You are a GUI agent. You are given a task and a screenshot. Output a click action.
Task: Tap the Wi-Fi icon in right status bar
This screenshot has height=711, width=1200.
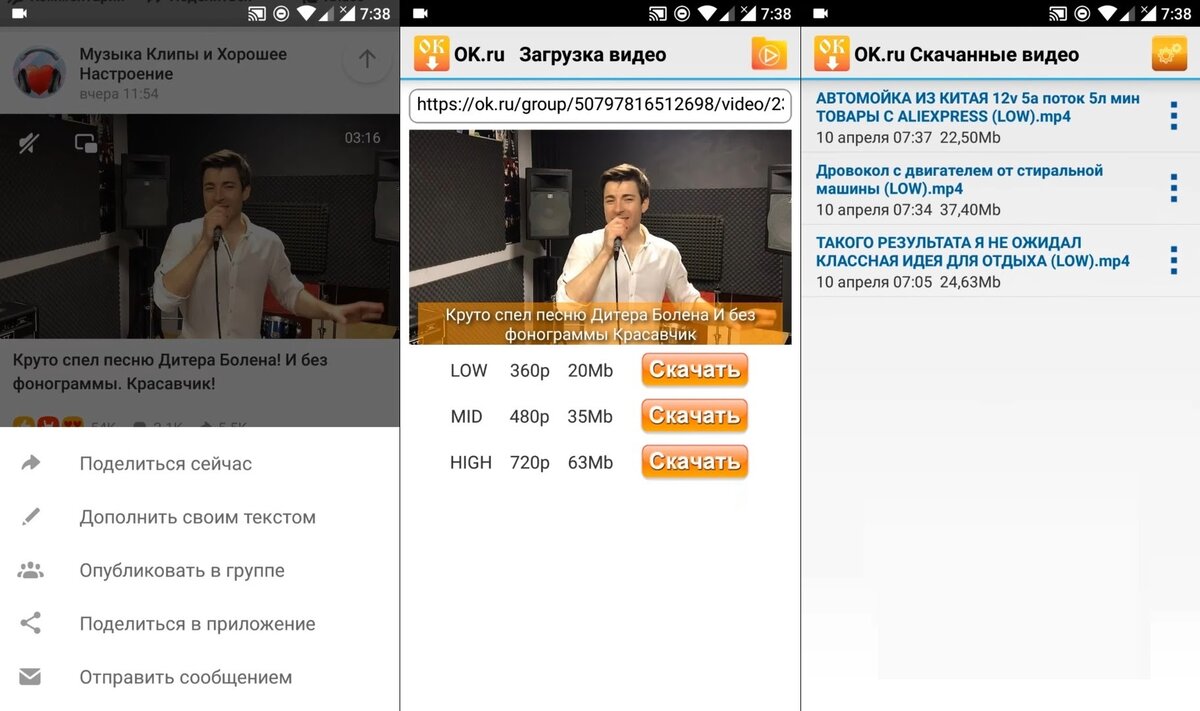[x=1108, y=14]
